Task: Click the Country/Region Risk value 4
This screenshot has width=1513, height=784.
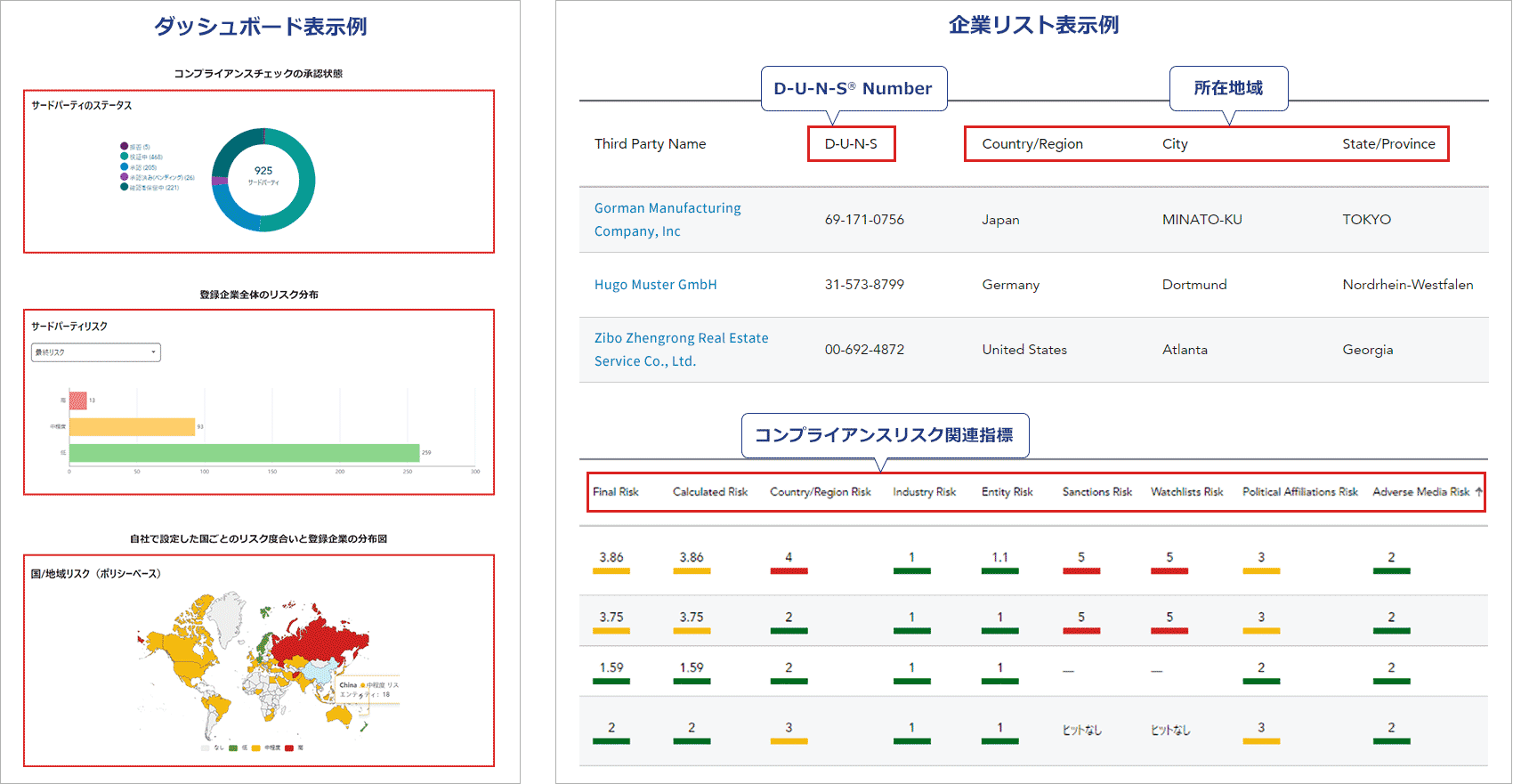Action: (789, 558)
